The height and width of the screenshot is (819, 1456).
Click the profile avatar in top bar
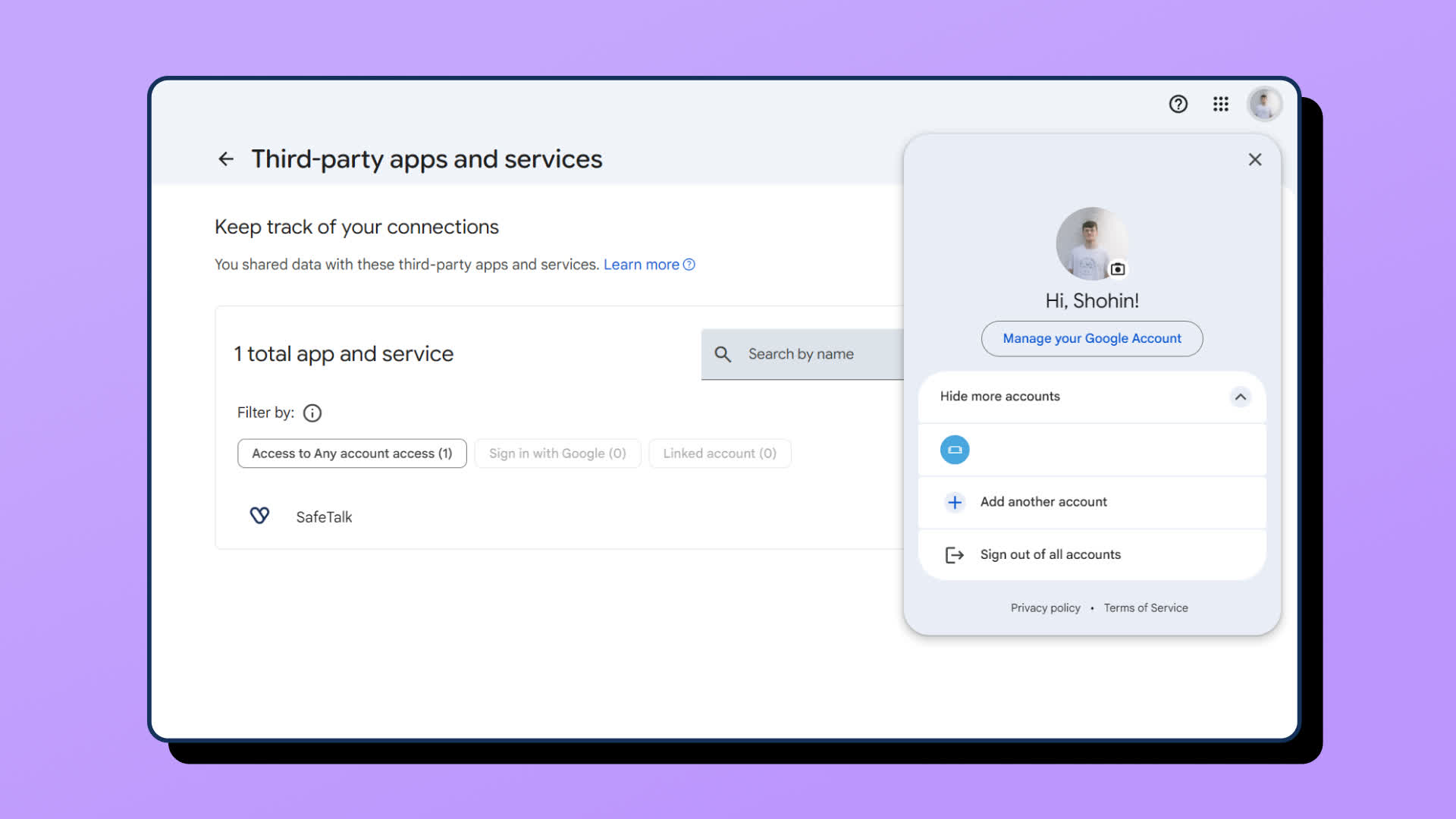[1264, 104]
